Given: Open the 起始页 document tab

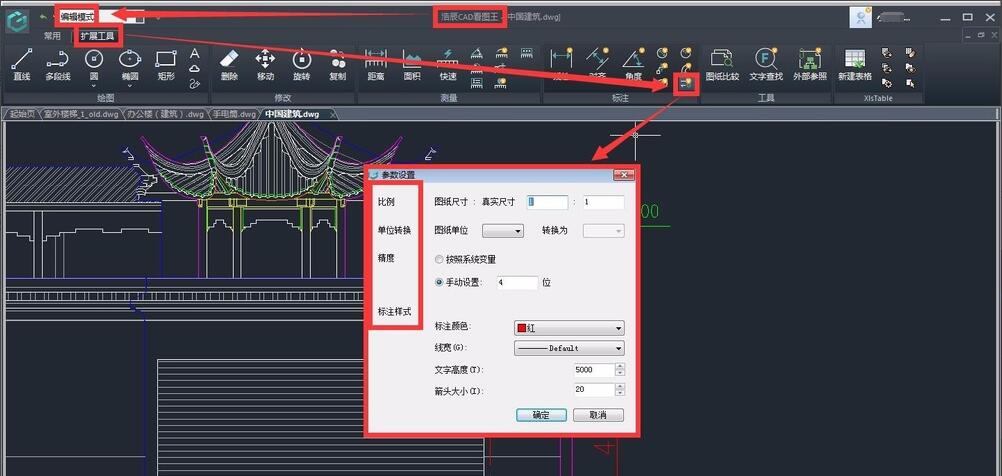Looking at the screenshot, I should (22, 114).
